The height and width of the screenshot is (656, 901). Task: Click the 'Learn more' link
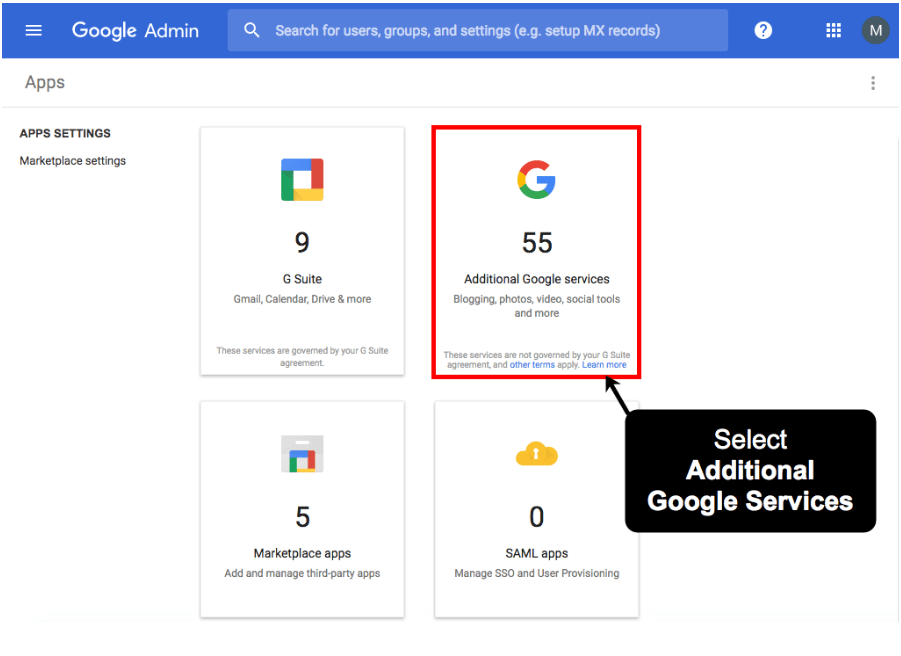(x=604, y=365)
